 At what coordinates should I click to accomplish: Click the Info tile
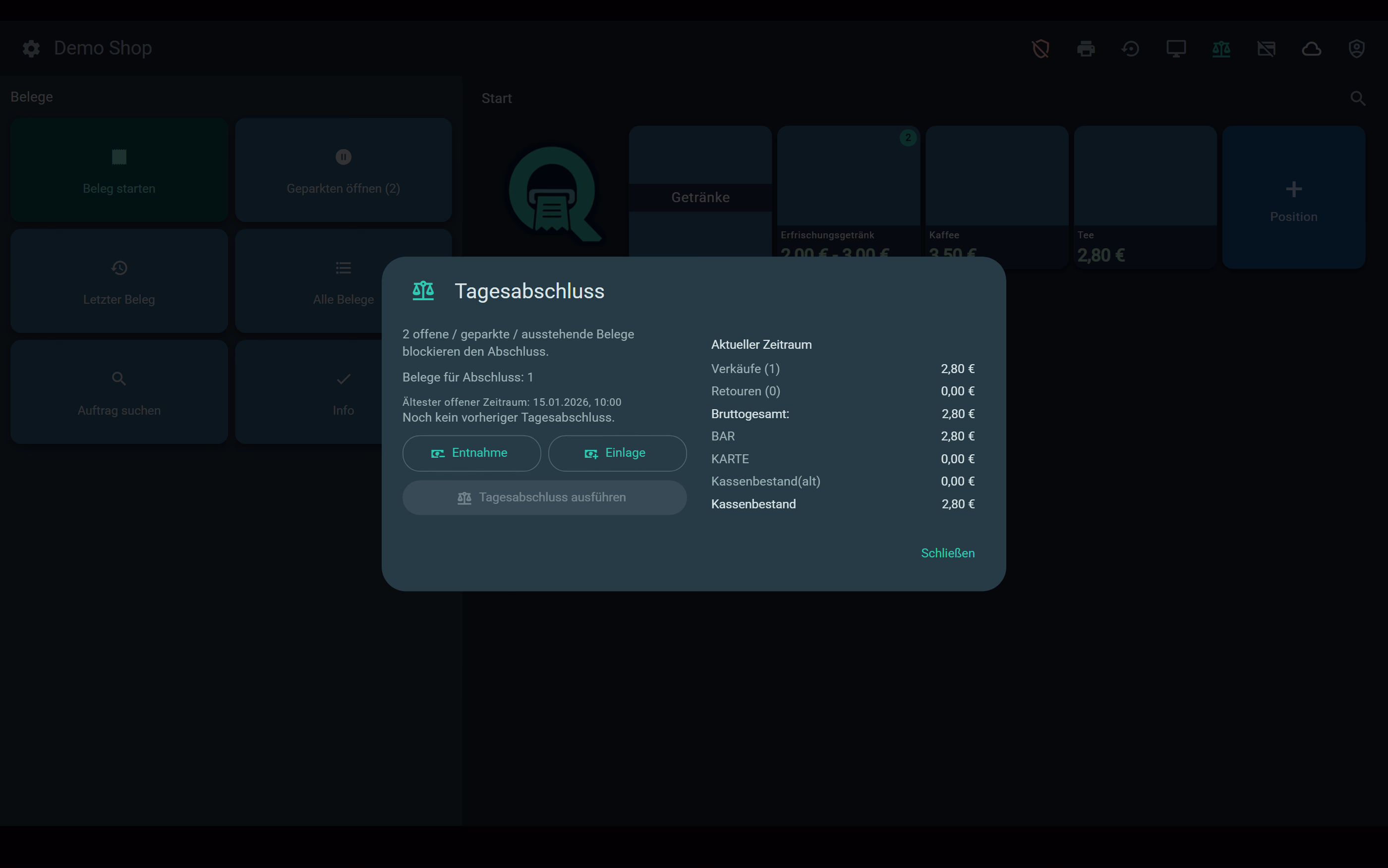344,391
